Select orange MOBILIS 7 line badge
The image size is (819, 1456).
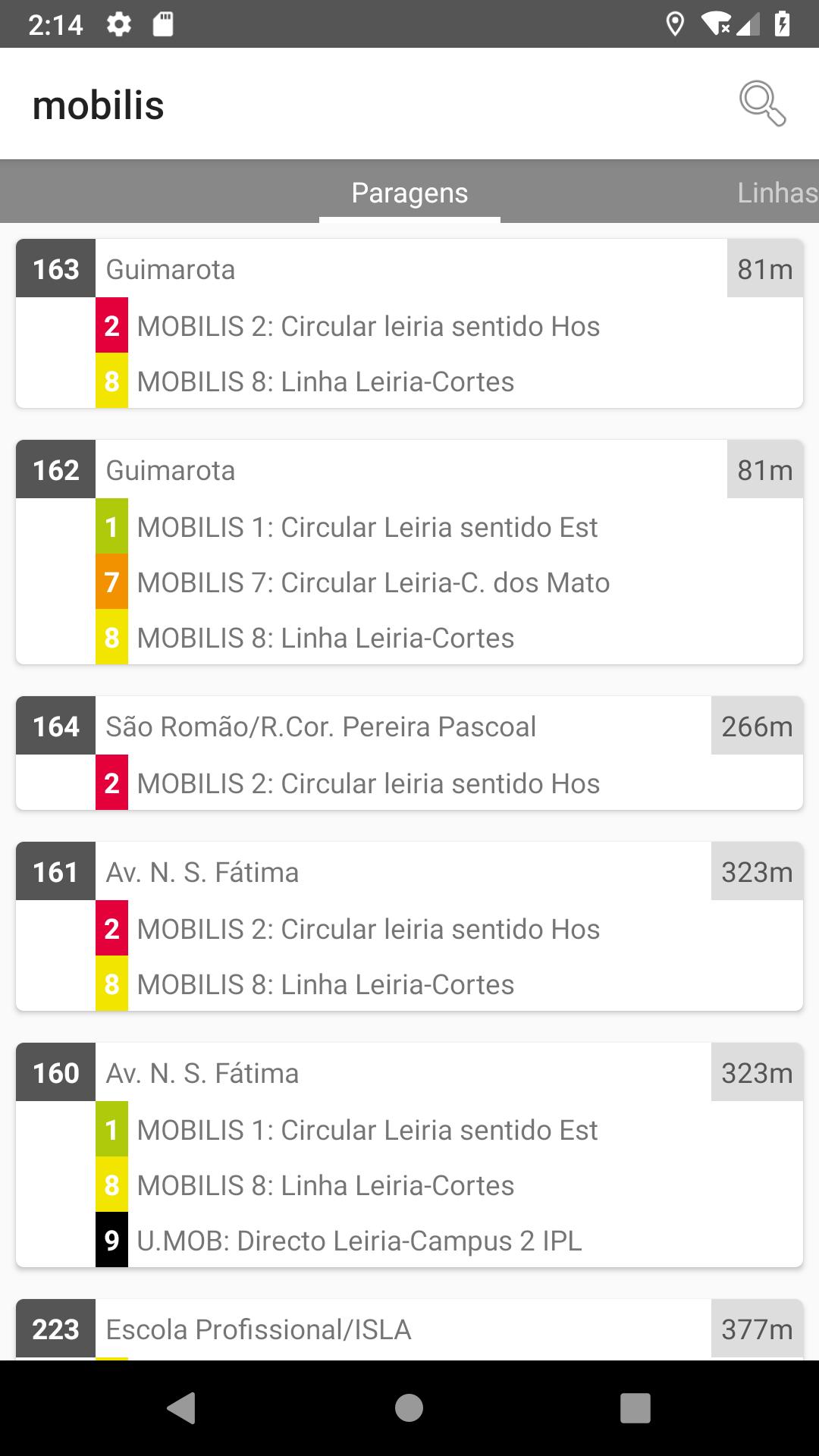pos(111,582)
